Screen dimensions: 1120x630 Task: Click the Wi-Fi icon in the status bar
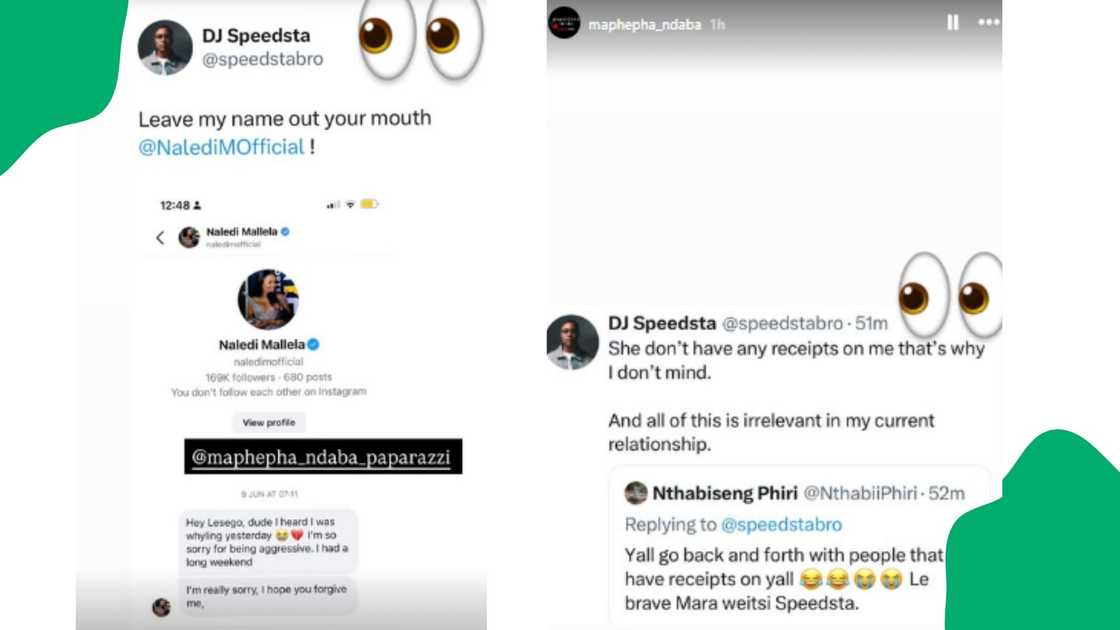click(x=350, y=202)
